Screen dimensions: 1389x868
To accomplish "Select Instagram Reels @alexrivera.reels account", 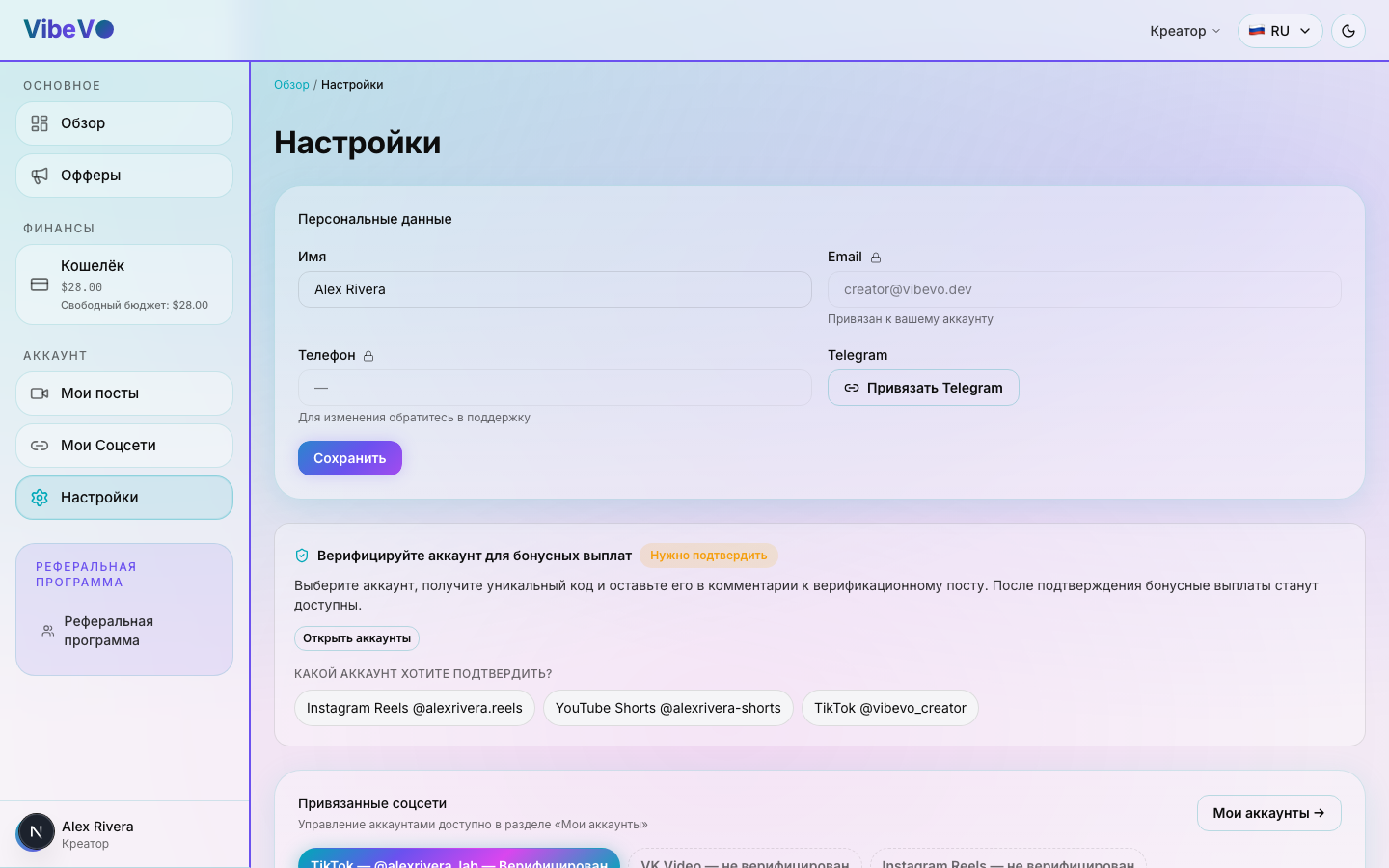I will (x=415, y=708).
